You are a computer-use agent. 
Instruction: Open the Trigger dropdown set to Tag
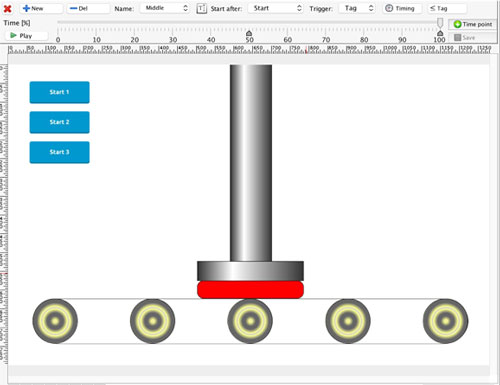pos(357,8)
